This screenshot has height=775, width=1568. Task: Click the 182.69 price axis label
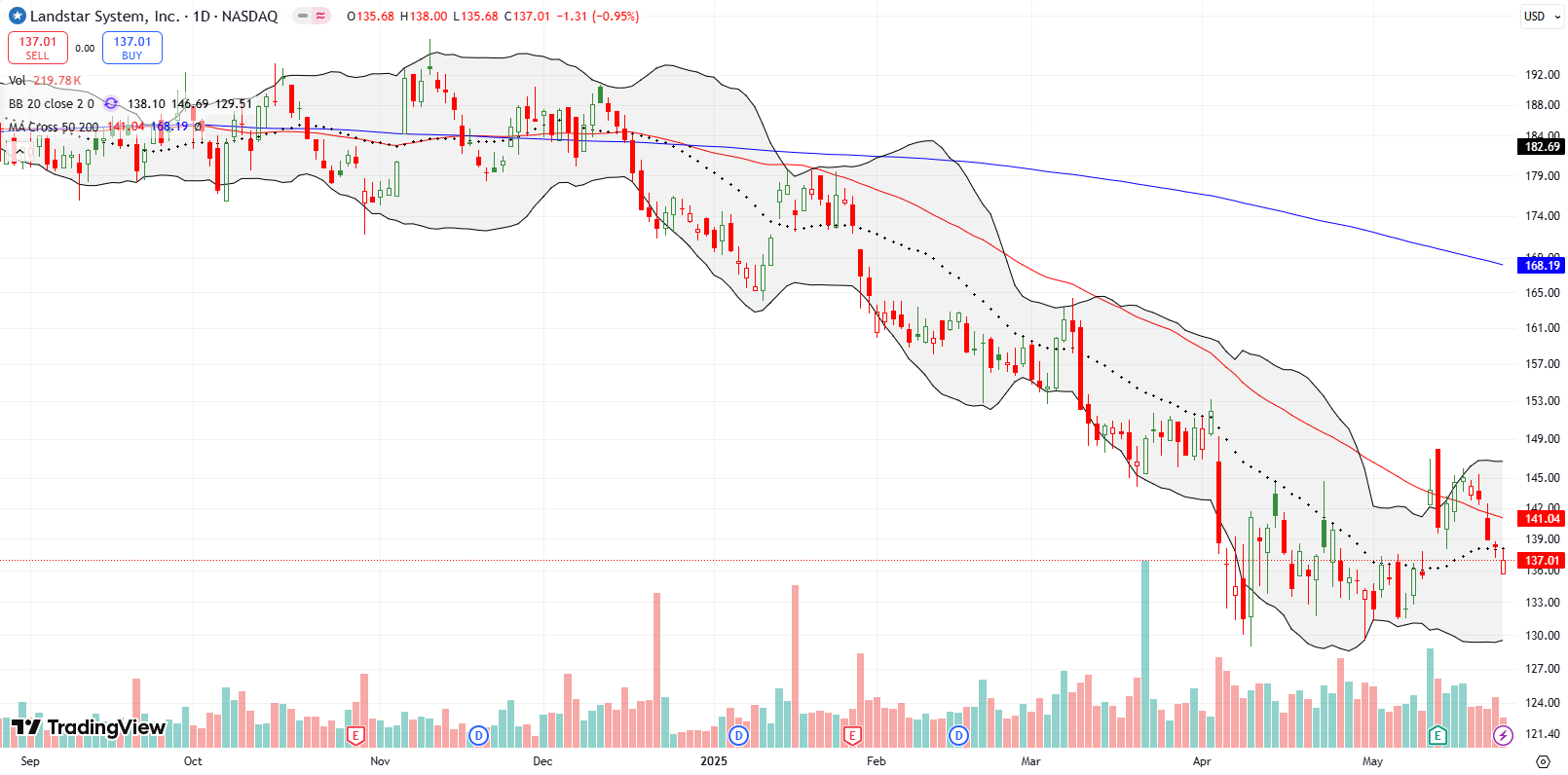point(1542,147)
